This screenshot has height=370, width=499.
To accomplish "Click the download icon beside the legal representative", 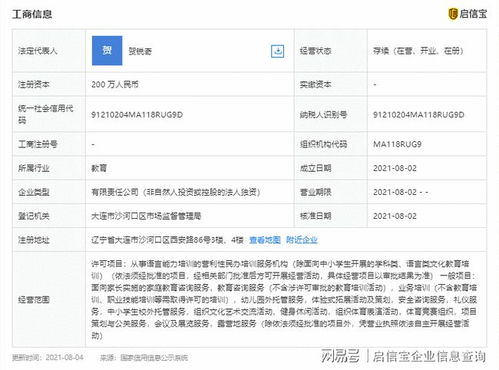I will pos(277,51).
